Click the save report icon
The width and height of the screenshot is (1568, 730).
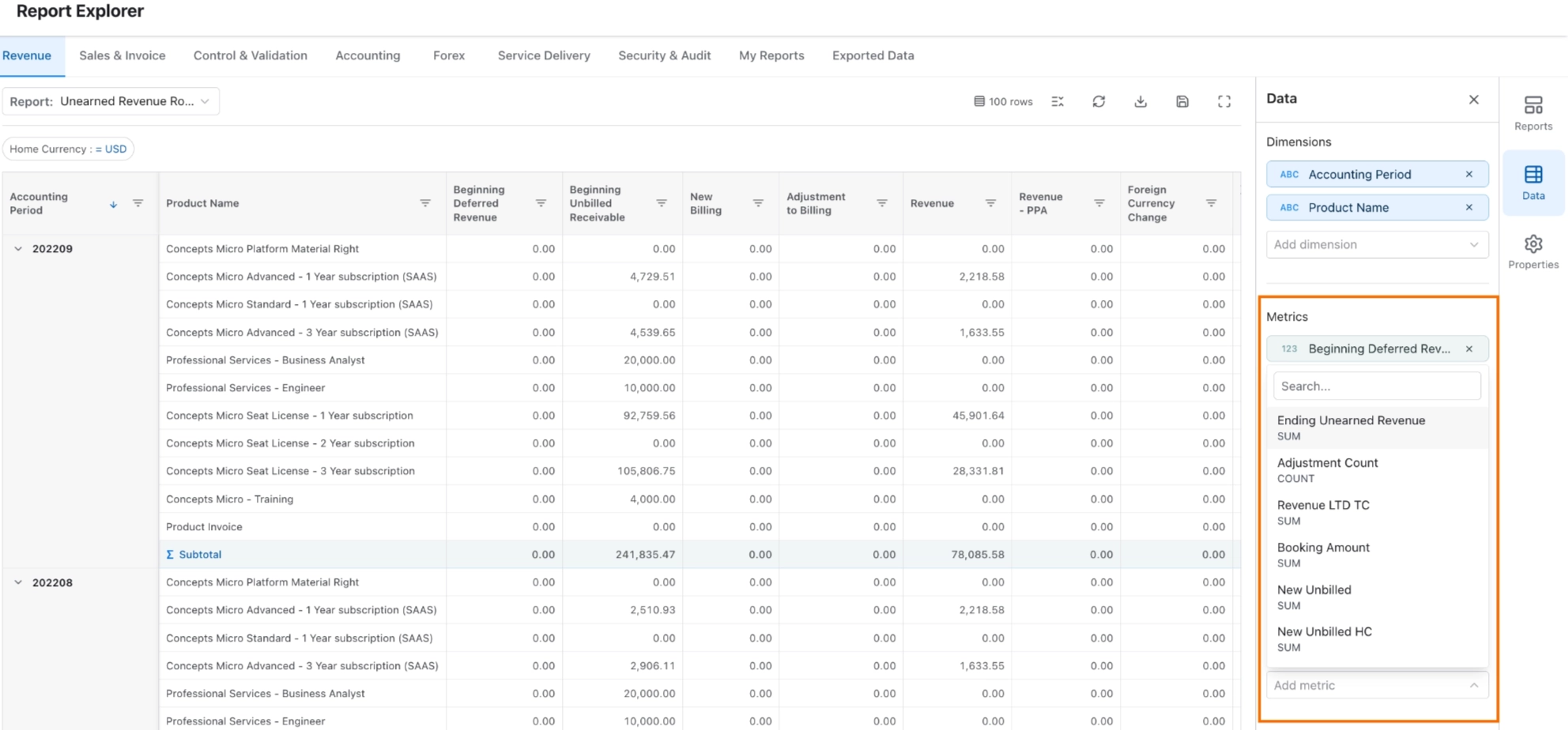click(x=1182, y=101)
